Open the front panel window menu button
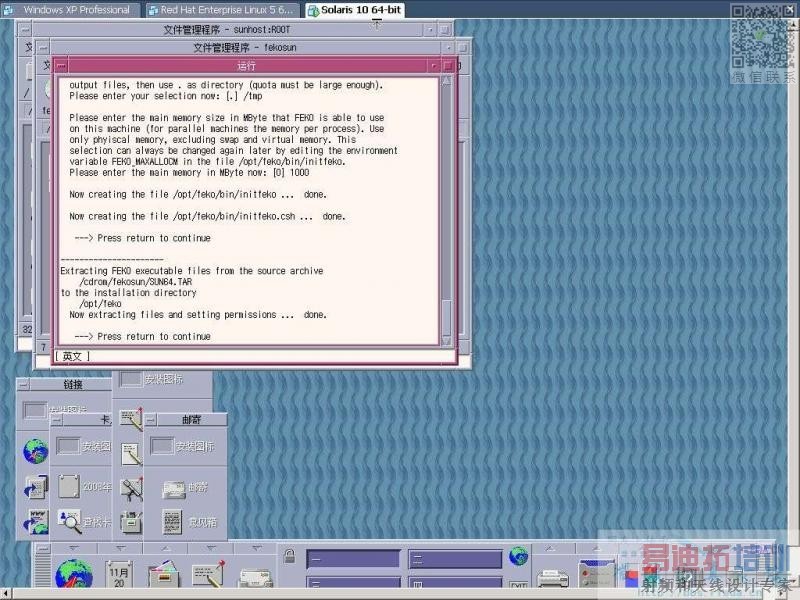The image size is (800, 600). click(43, 548)
